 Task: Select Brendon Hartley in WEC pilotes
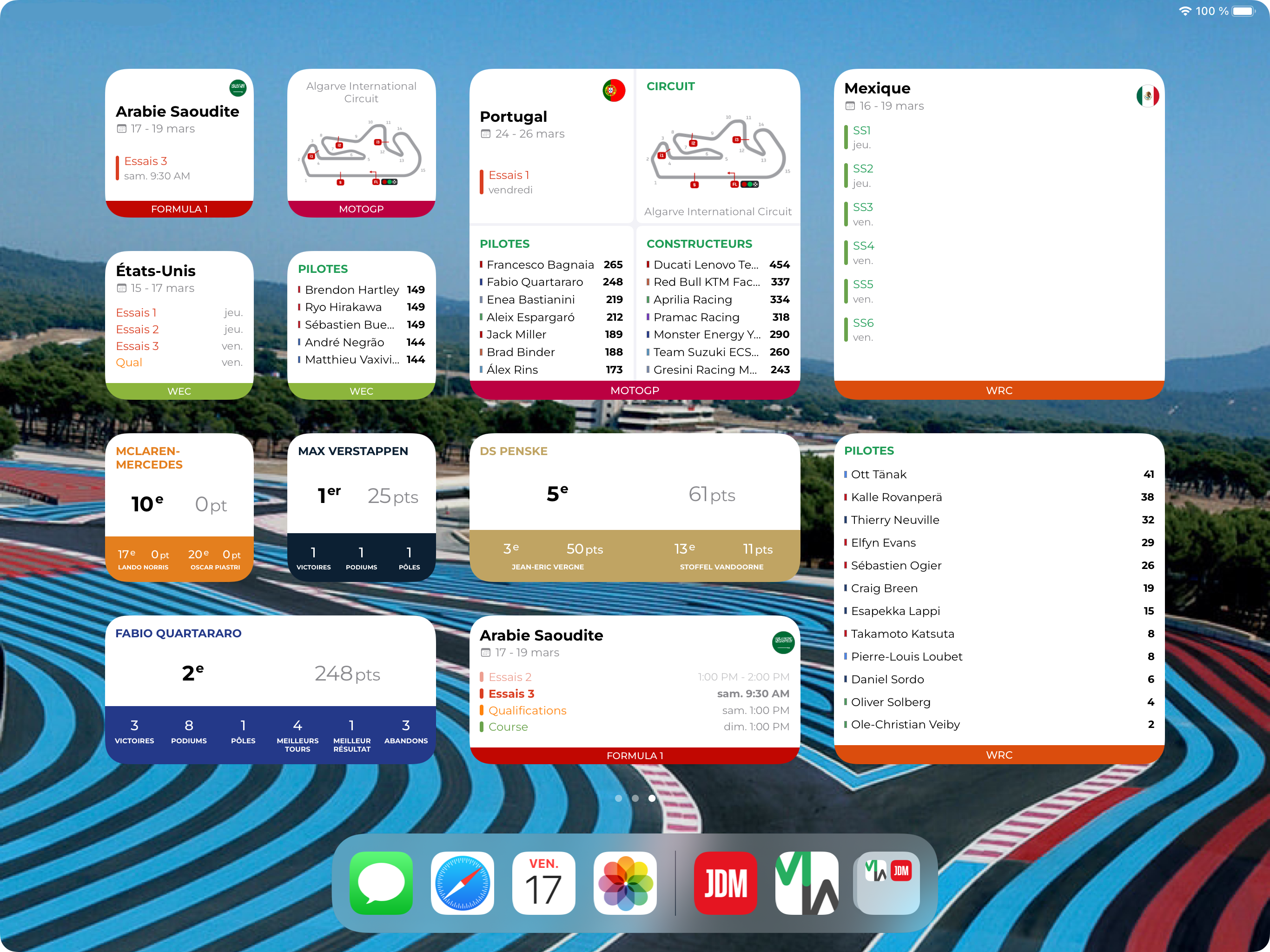(361, 290)
